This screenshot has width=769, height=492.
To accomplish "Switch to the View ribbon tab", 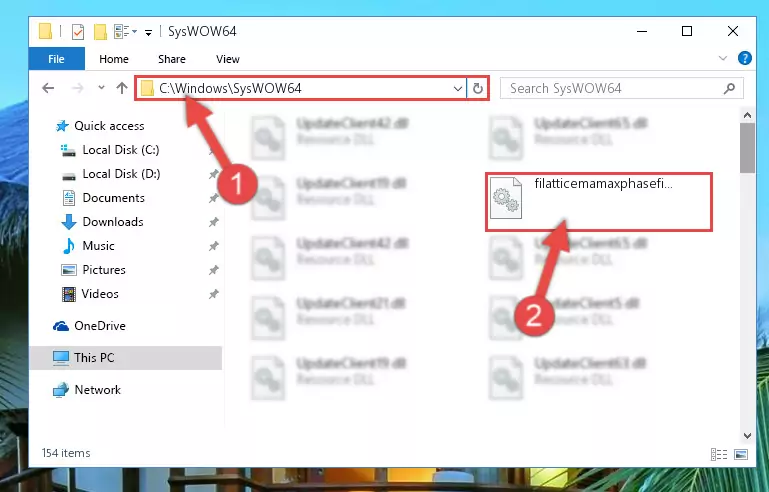I will point(228,59).
